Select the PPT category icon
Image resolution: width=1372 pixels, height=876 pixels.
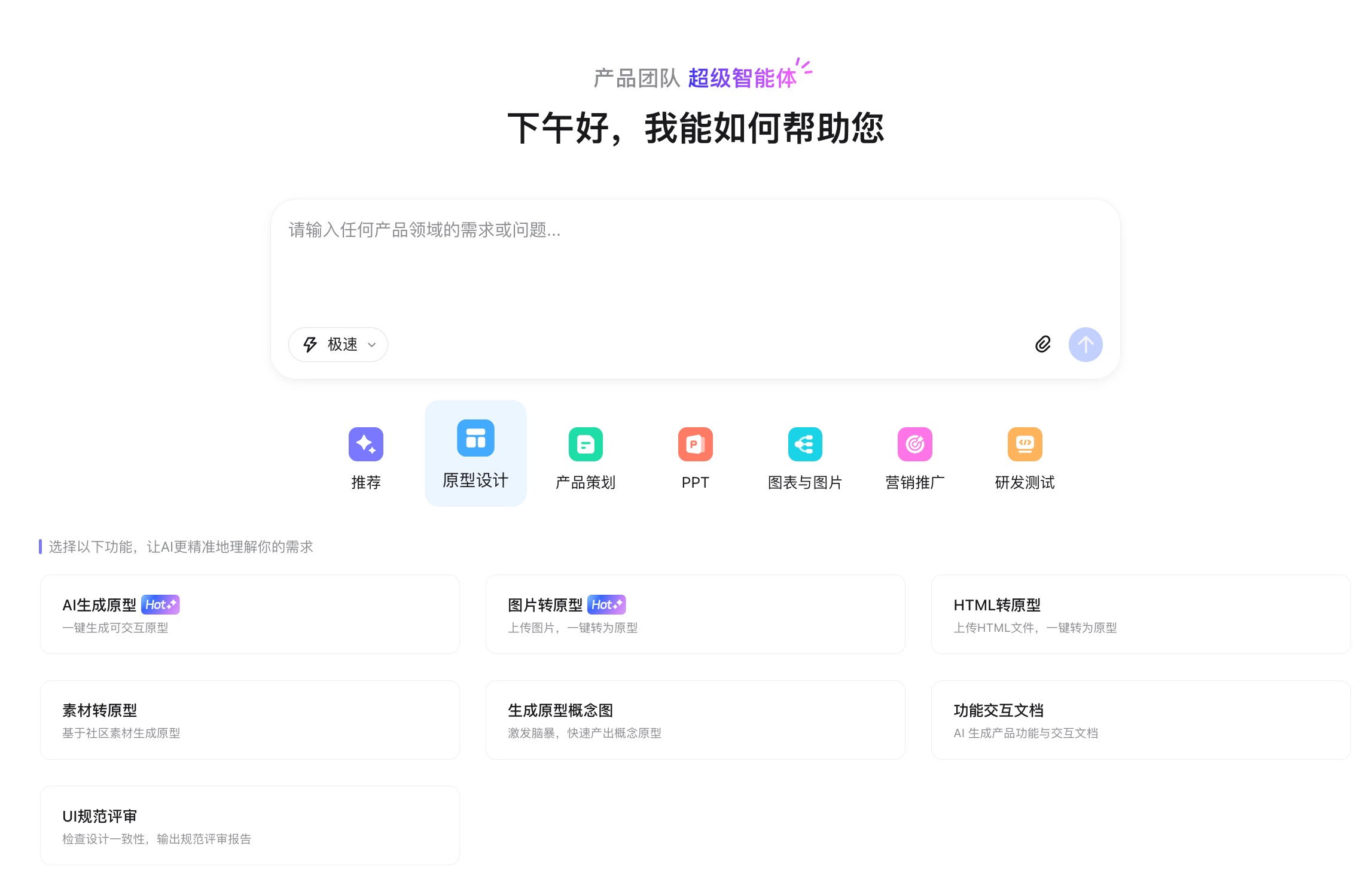coord(695,445)
